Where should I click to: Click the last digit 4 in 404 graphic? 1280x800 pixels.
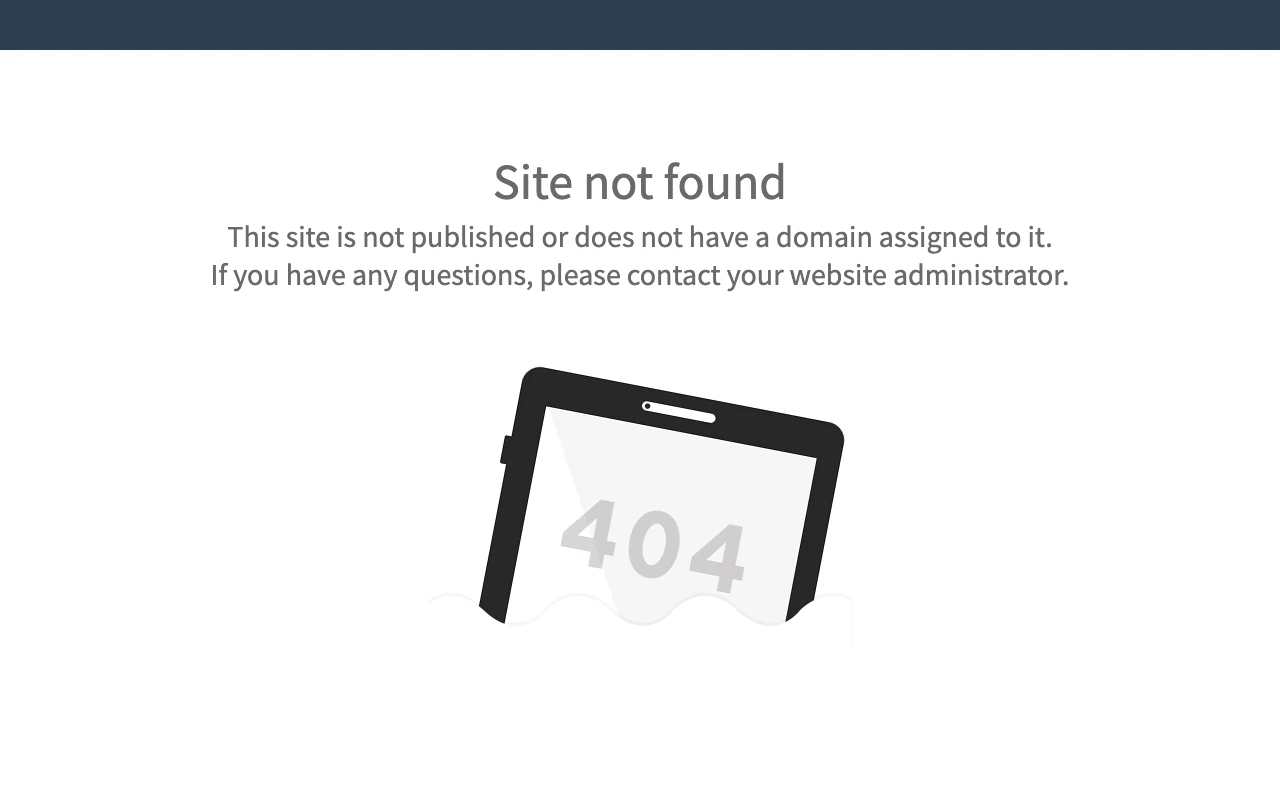[716, 556]
